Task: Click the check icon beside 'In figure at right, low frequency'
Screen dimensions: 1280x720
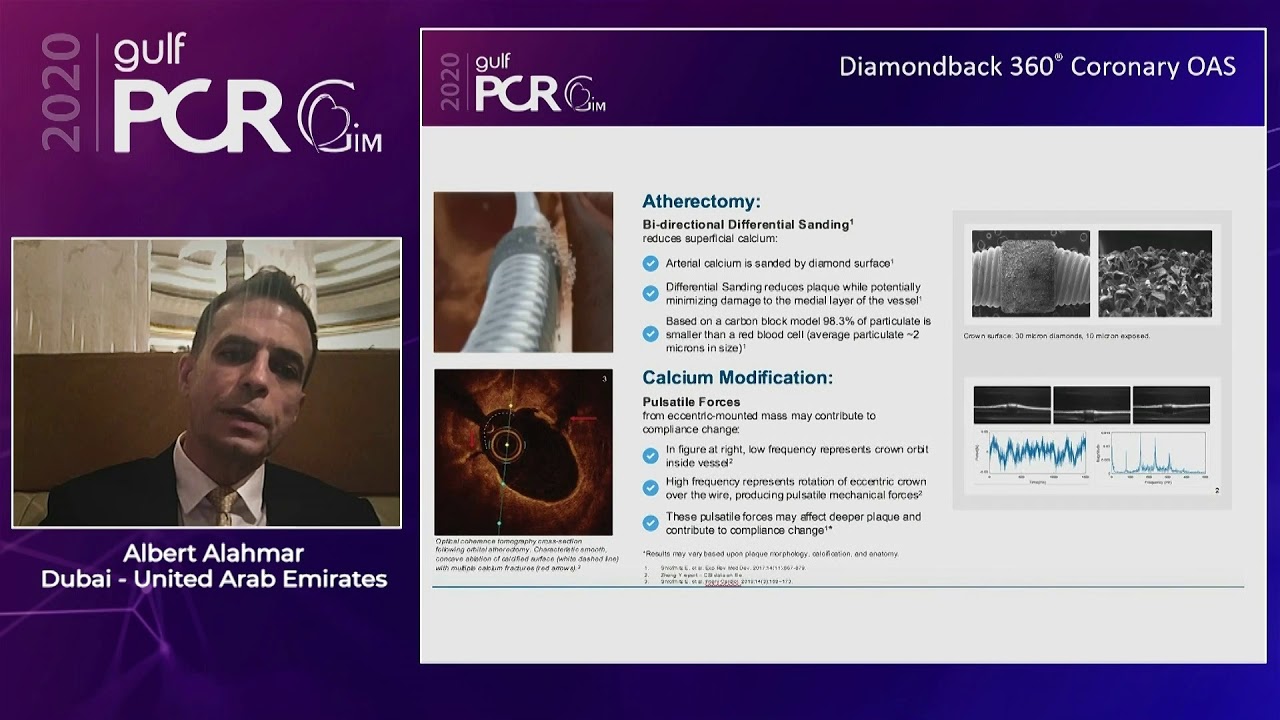Action: click(x=651, y=456)
